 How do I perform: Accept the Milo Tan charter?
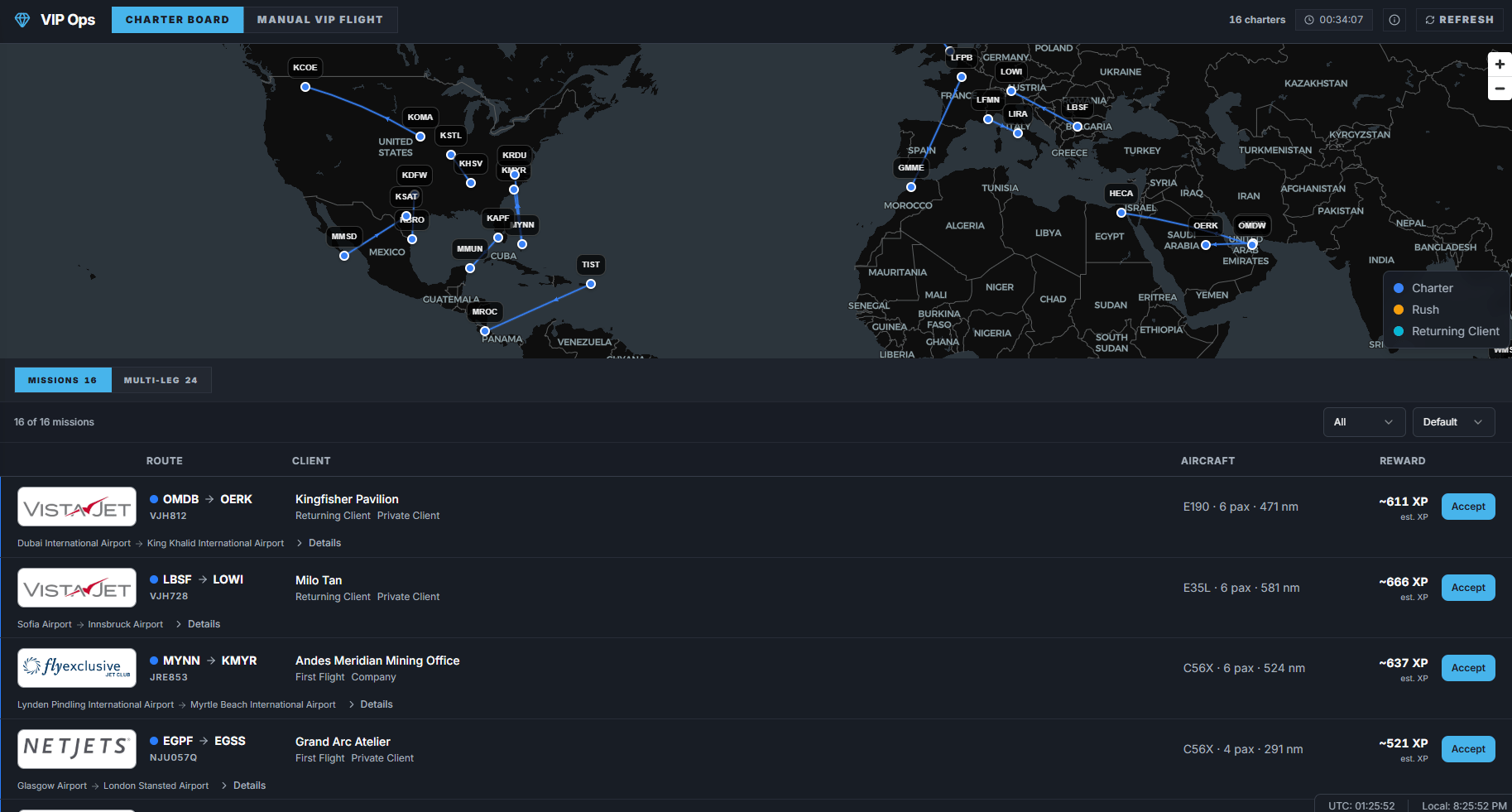(x=1468, y=588)
